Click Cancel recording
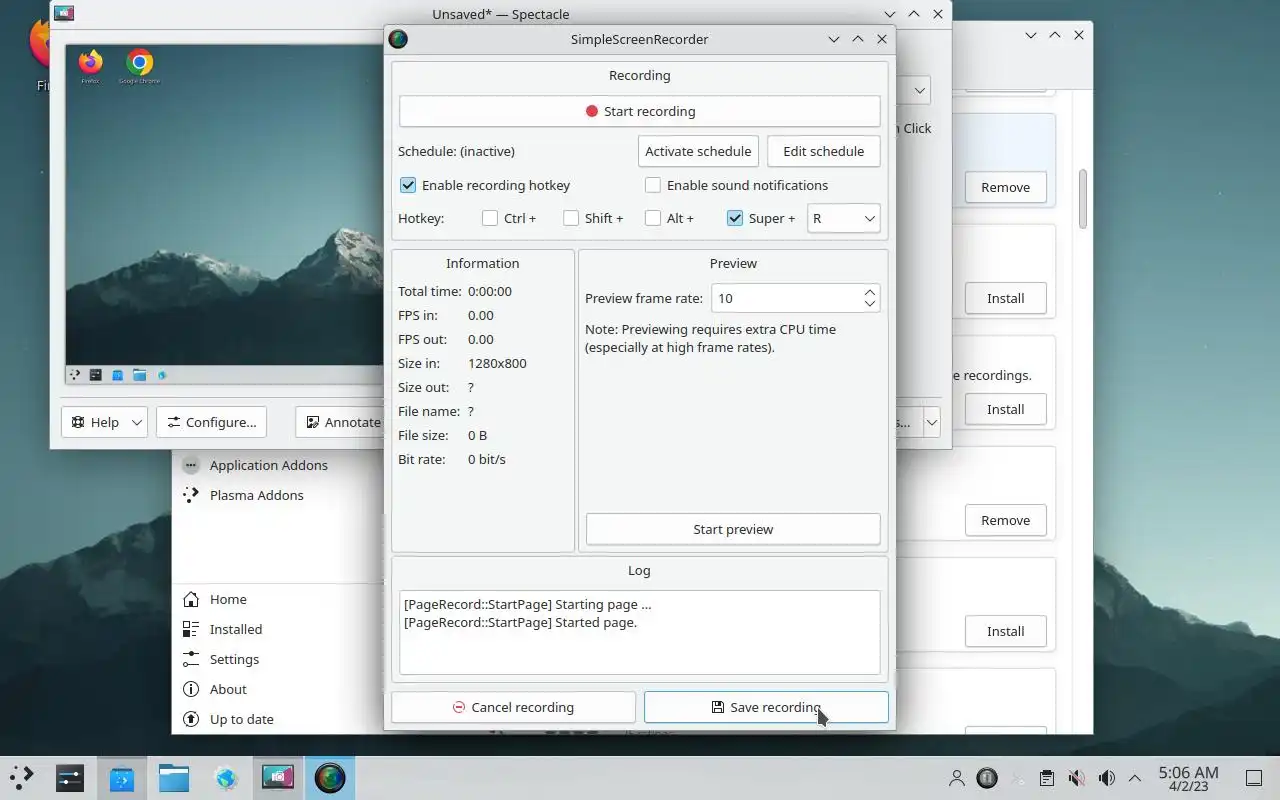Viewport: 1280px width, 800px height. pos(513,707)
